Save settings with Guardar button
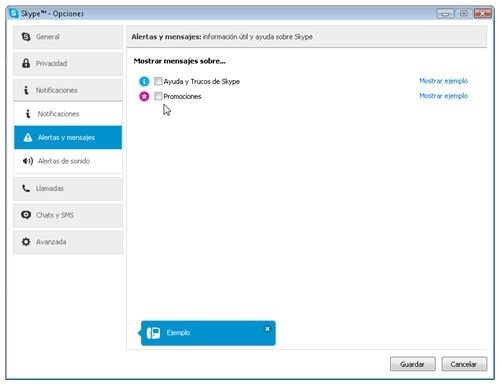The width and height of the screenshot is (500, 385). tap(413, 364)
